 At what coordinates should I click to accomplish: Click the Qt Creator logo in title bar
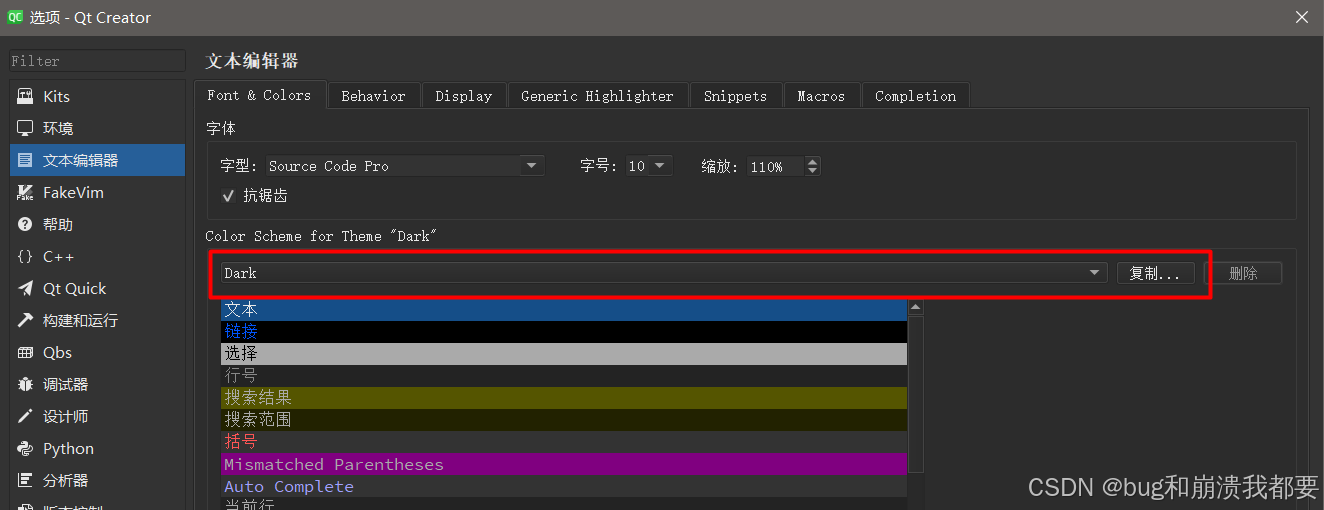(16, 16)
